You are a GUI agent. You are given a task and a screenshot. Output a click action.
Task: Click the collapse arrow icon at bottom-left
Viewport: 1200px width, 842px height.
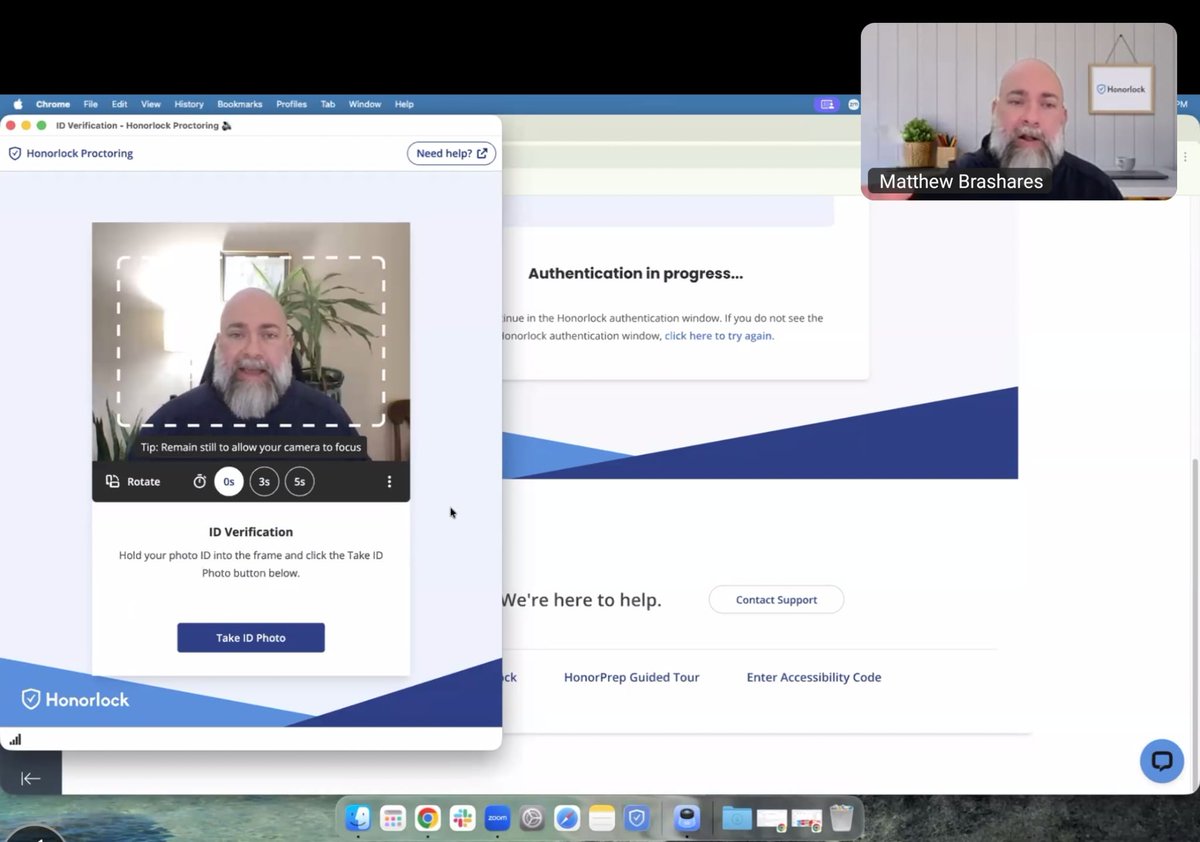[31, 778]
